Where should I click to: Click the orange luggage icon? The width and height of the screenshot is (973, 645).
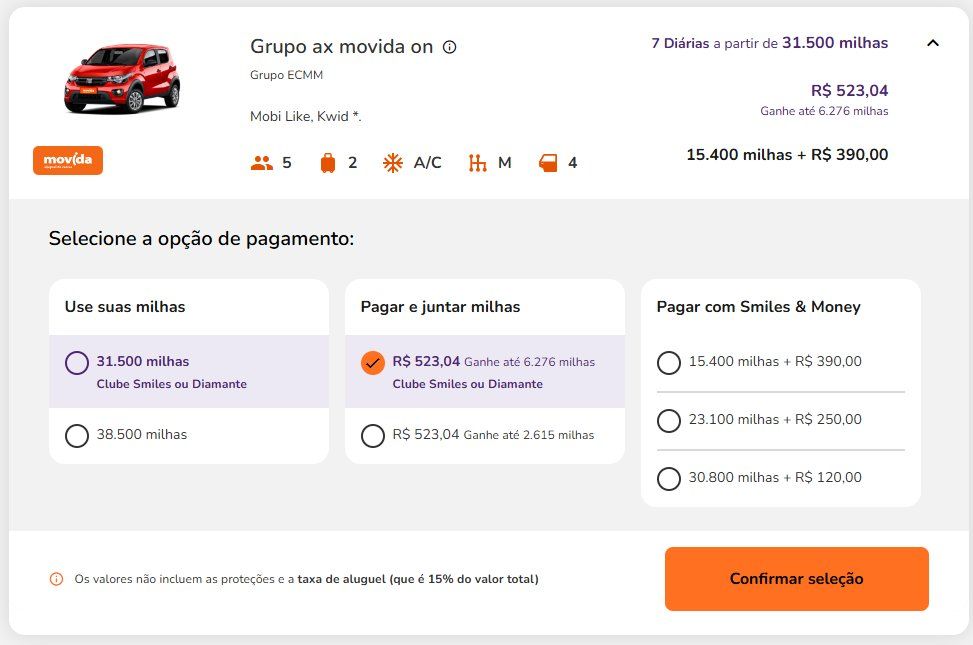point(328,163)
